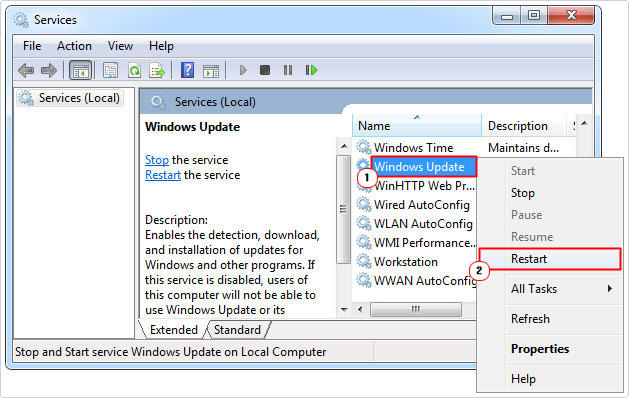Click the Stop the service link
The image size is (629, 398).
point(157,160)
